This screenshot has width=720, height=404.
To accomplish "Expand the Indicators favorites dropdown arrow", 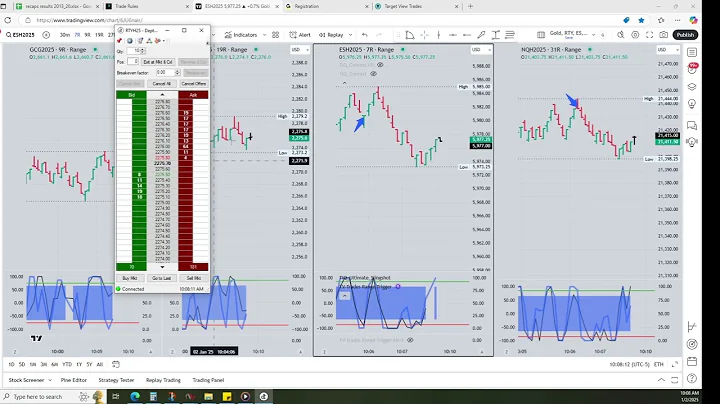I will pyautogui.click(x=264, y=35).
